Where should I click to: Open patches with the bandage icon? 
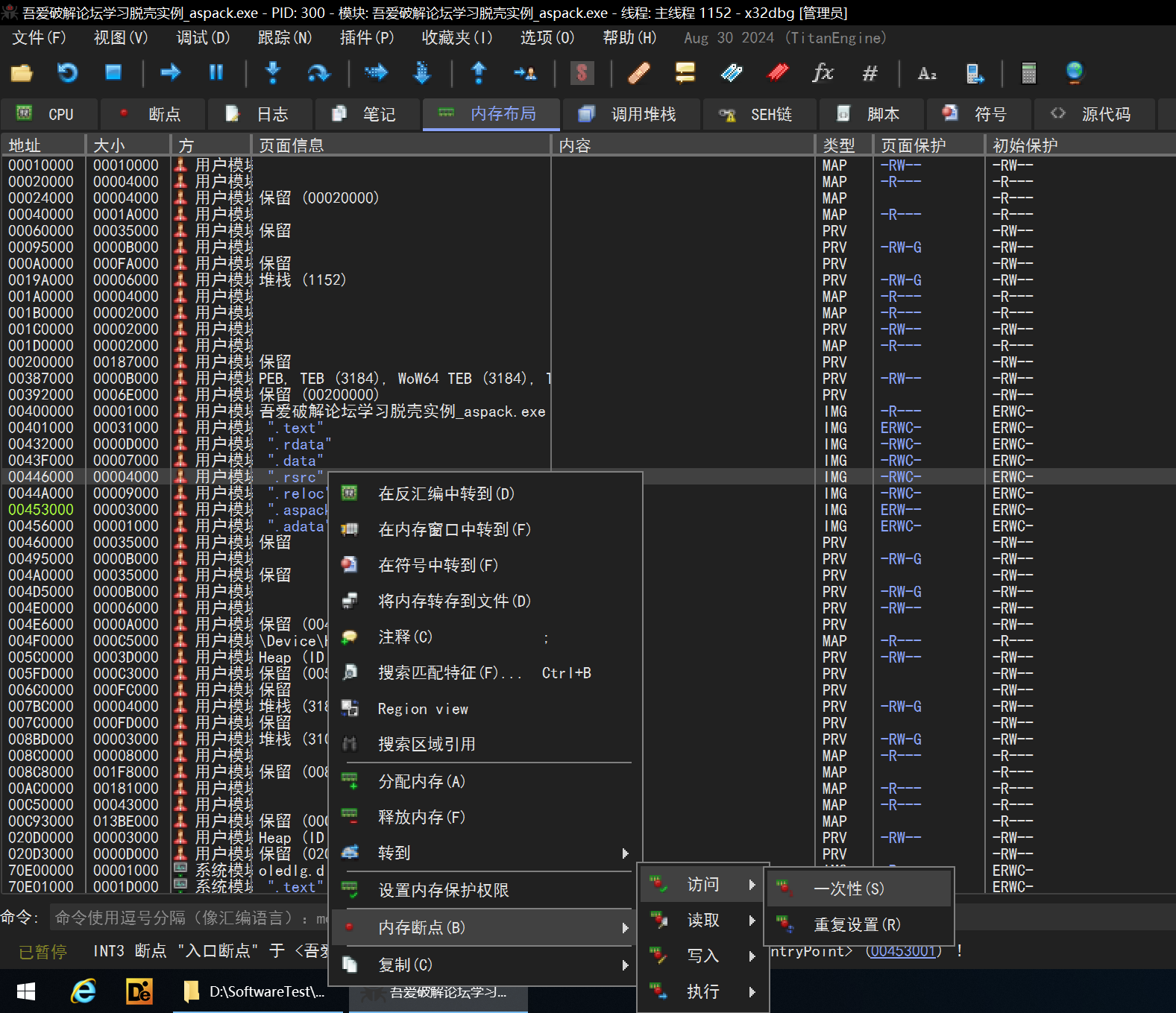[638, 72]
